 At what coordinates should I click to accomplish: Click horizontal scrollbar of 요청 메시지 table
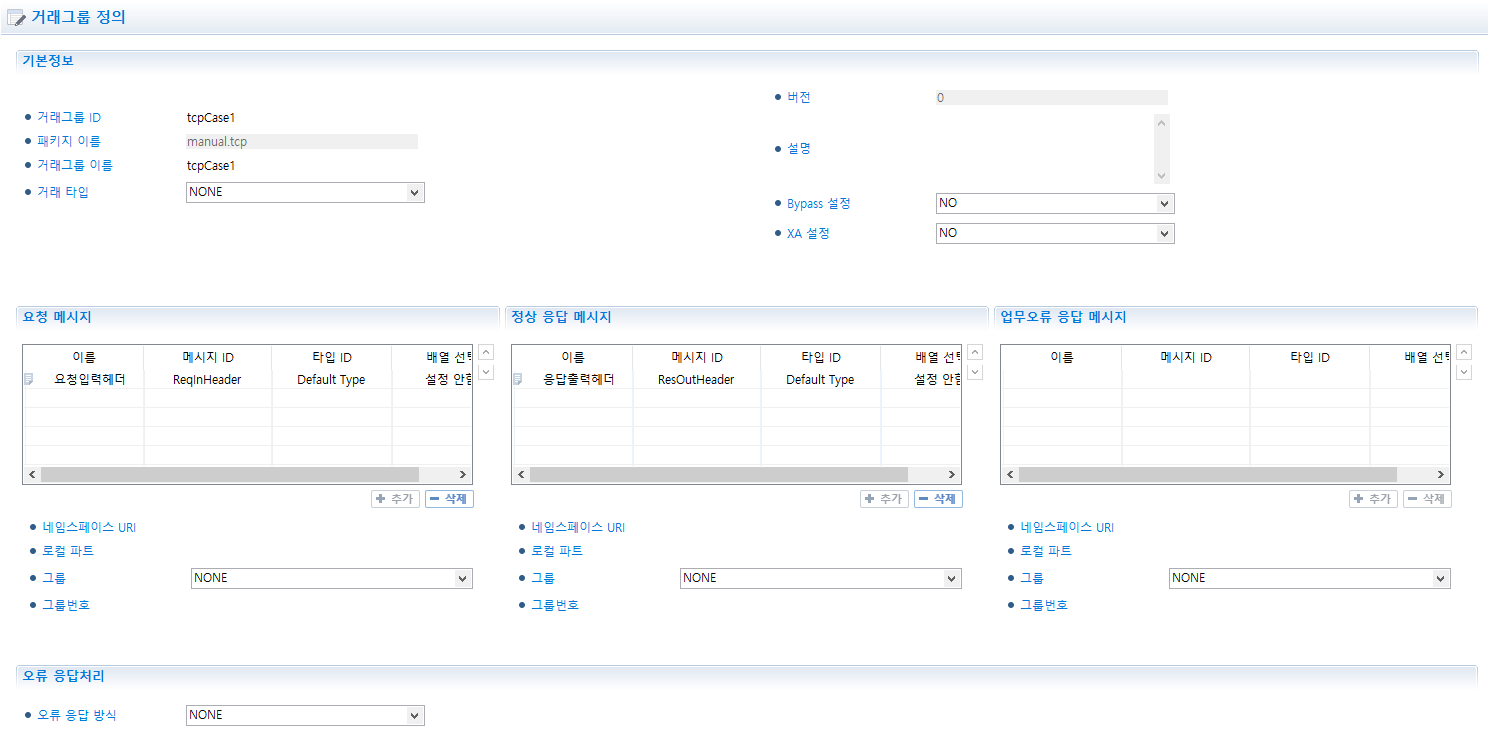[x=230, y=475]
